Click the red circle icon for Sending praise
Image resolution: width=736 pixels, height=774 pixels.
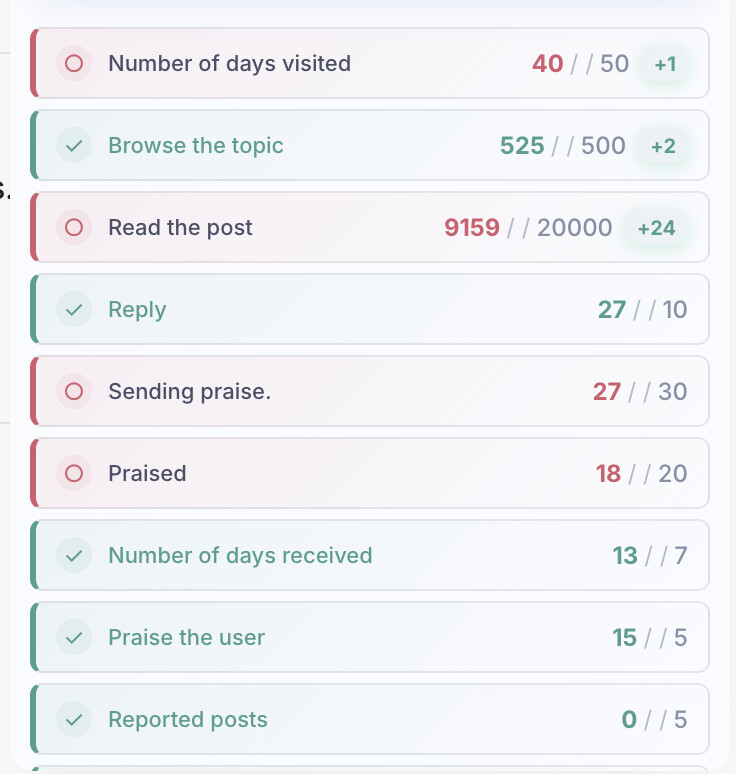[x=74, y=391]
